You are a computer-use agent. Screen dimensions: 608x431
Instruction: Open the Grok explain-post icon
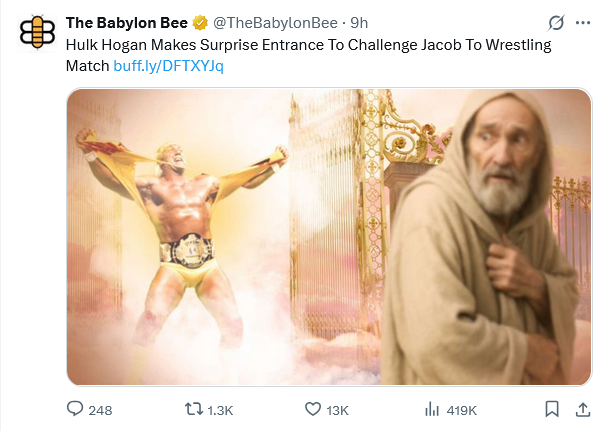557,23
